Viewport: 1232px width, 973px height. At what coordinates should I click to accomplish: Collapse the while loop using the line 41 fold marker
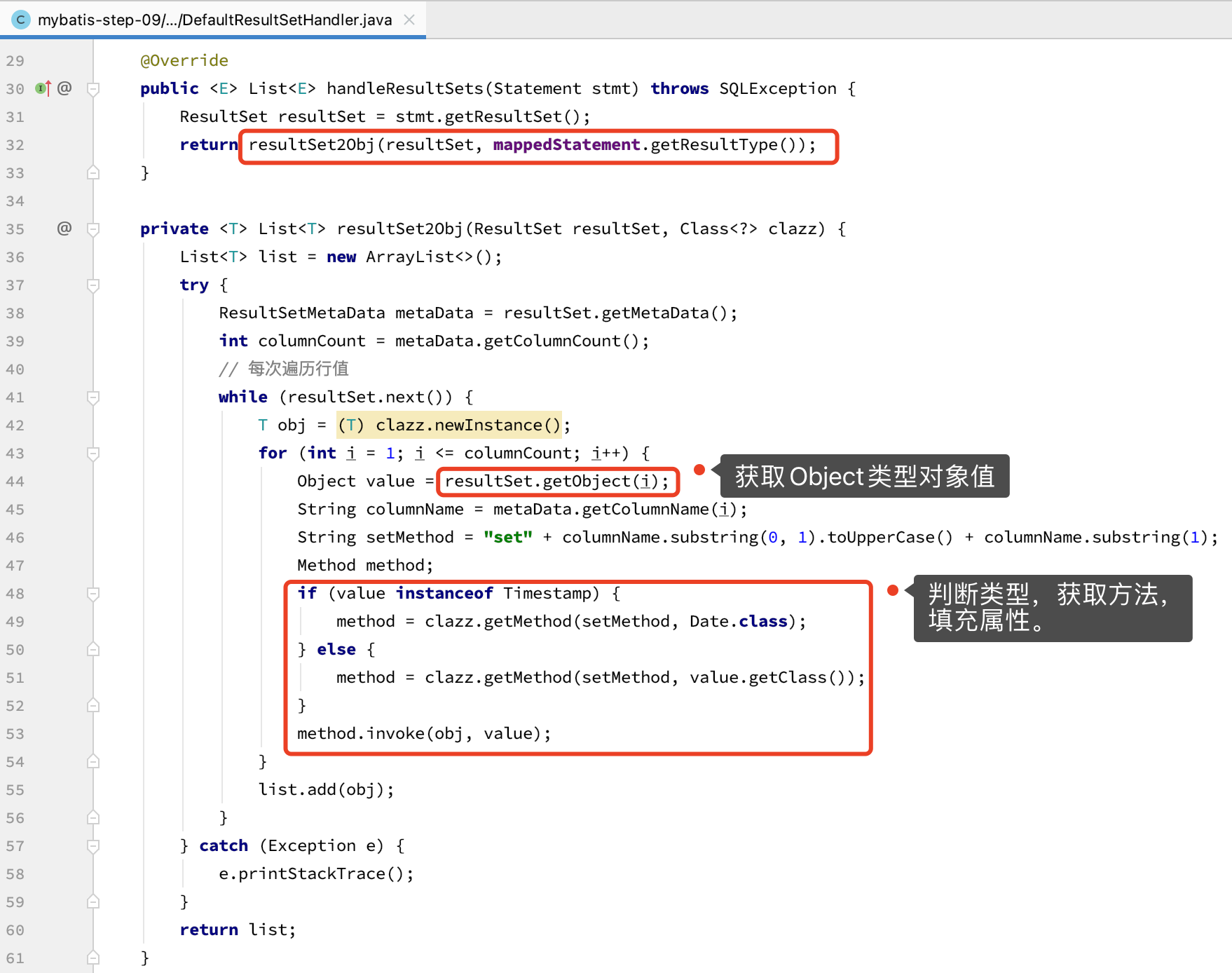coord(93,397)
